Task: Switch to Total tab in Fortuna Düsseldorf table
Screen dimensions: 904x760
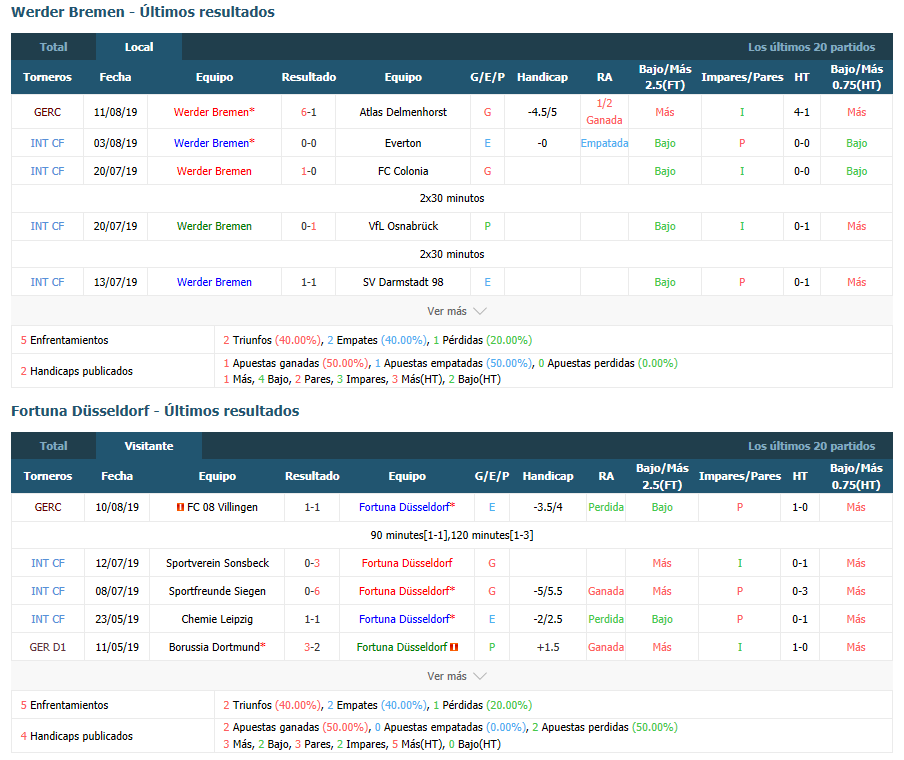Action: (x=53, y=446)
